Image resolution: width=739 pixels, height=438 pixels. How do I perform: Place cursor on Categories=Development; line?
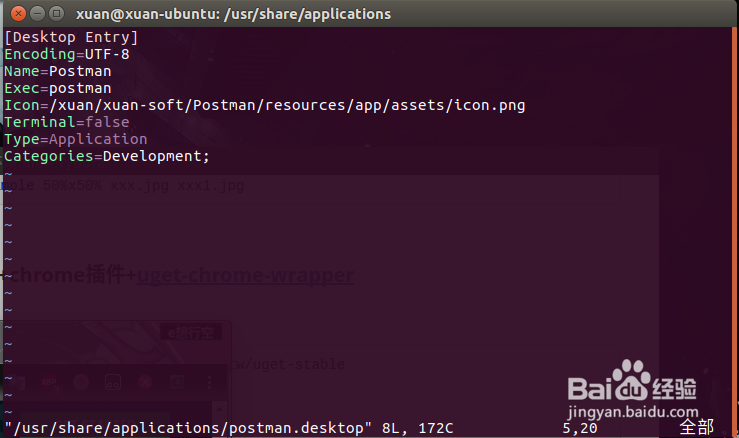point(107,156)
